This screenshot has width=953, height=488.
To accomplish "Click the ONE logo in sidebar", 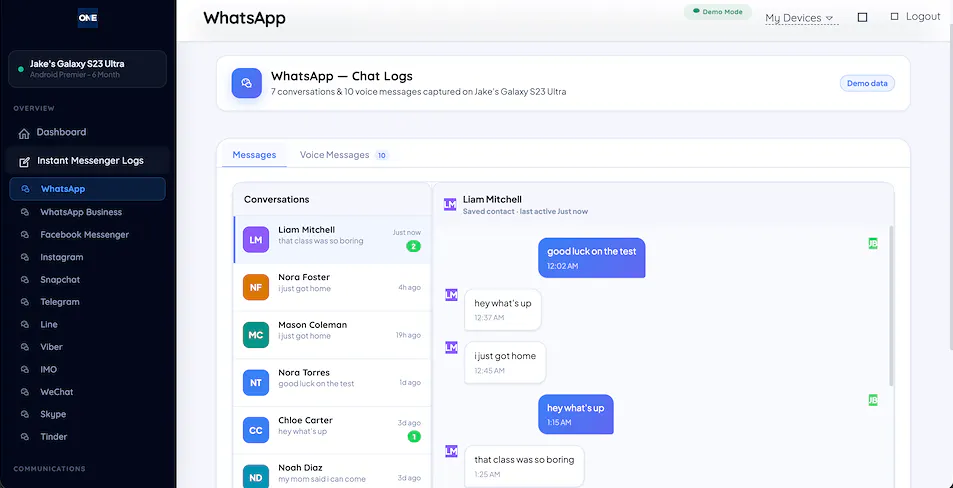I will [88, 18].
